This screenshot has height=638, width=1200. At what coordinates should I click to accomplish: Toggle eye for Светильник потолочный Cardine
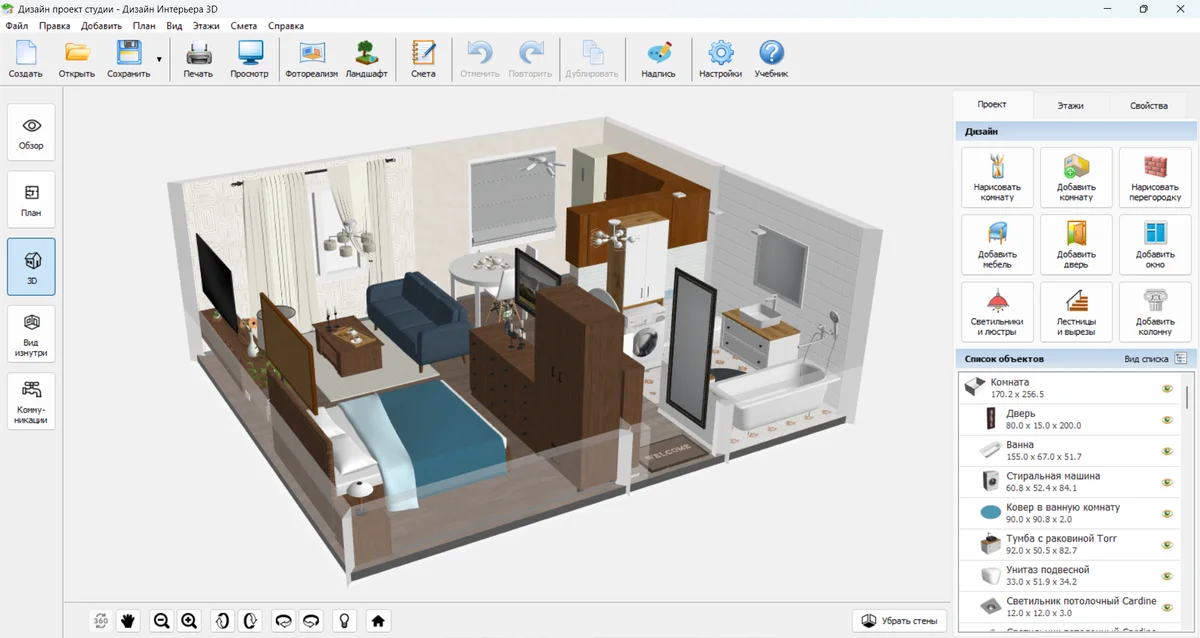1166,606
